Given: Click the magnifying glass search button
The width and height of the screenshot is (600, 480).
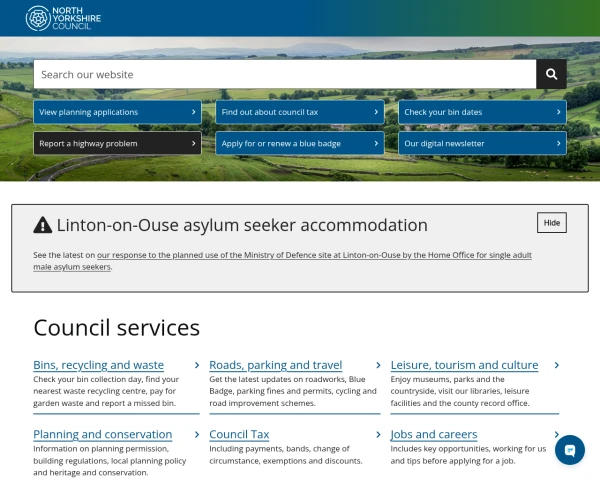Looking at the screenshot, I should (551, 74).
